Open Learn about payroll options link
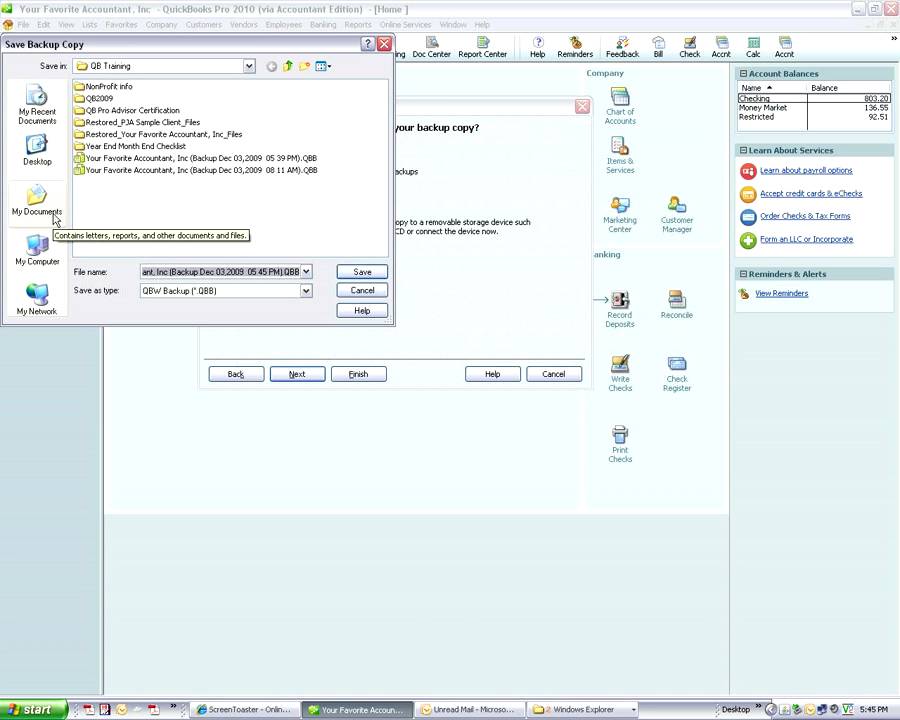This screenshot has height=720, width=900. [806, 171]
